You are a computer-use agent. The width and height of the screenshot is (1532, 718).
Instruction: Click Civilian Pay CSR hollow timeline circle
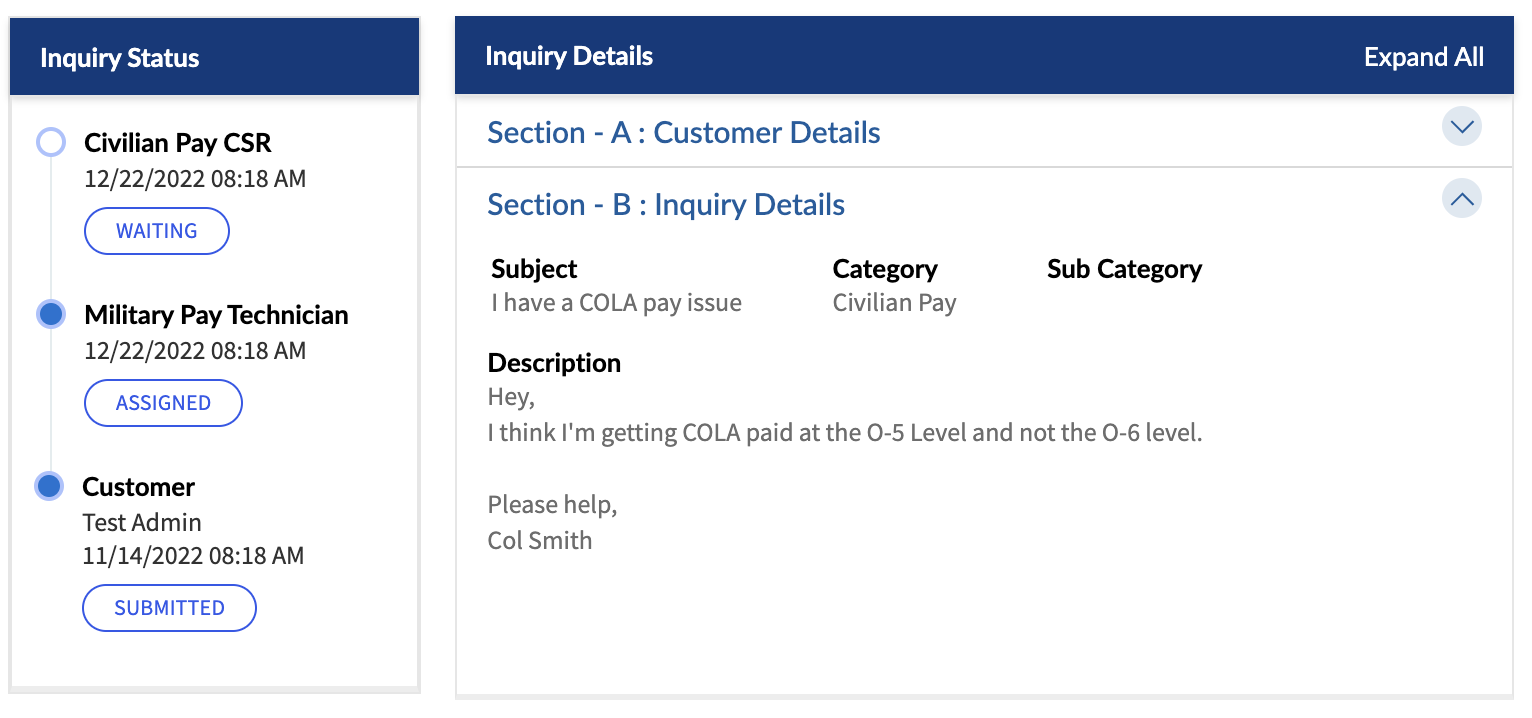coord(50,142)
